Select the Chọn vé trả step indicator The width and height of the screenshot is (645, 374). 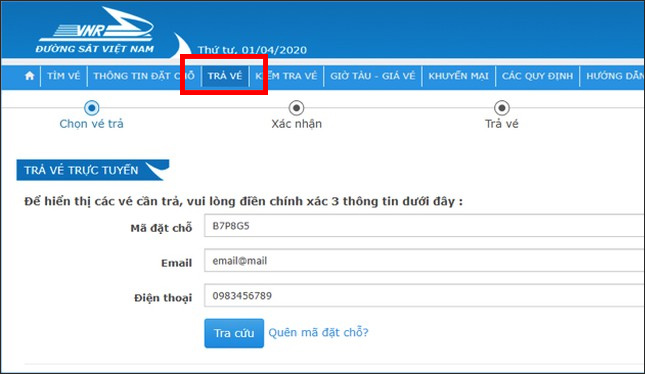pos(91,108)
